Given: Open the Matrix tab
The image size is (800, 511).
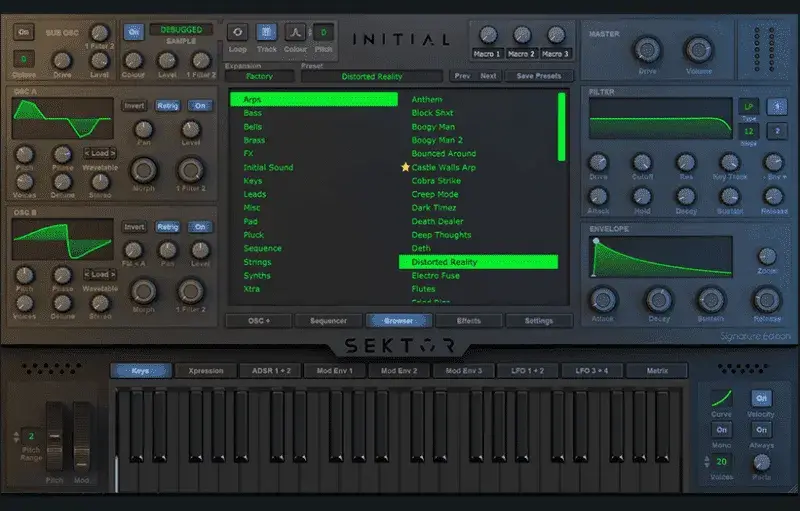Looking at the screenshot, I should point(657,371).
